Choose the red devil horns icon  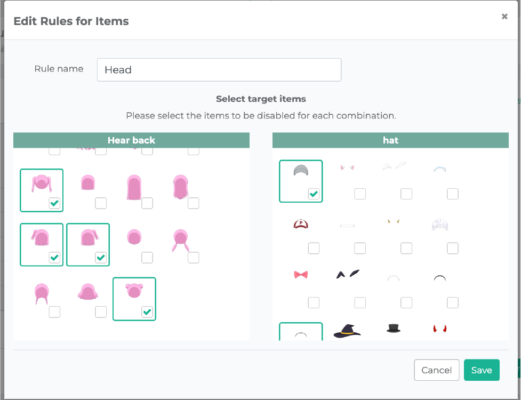(440, 329)
